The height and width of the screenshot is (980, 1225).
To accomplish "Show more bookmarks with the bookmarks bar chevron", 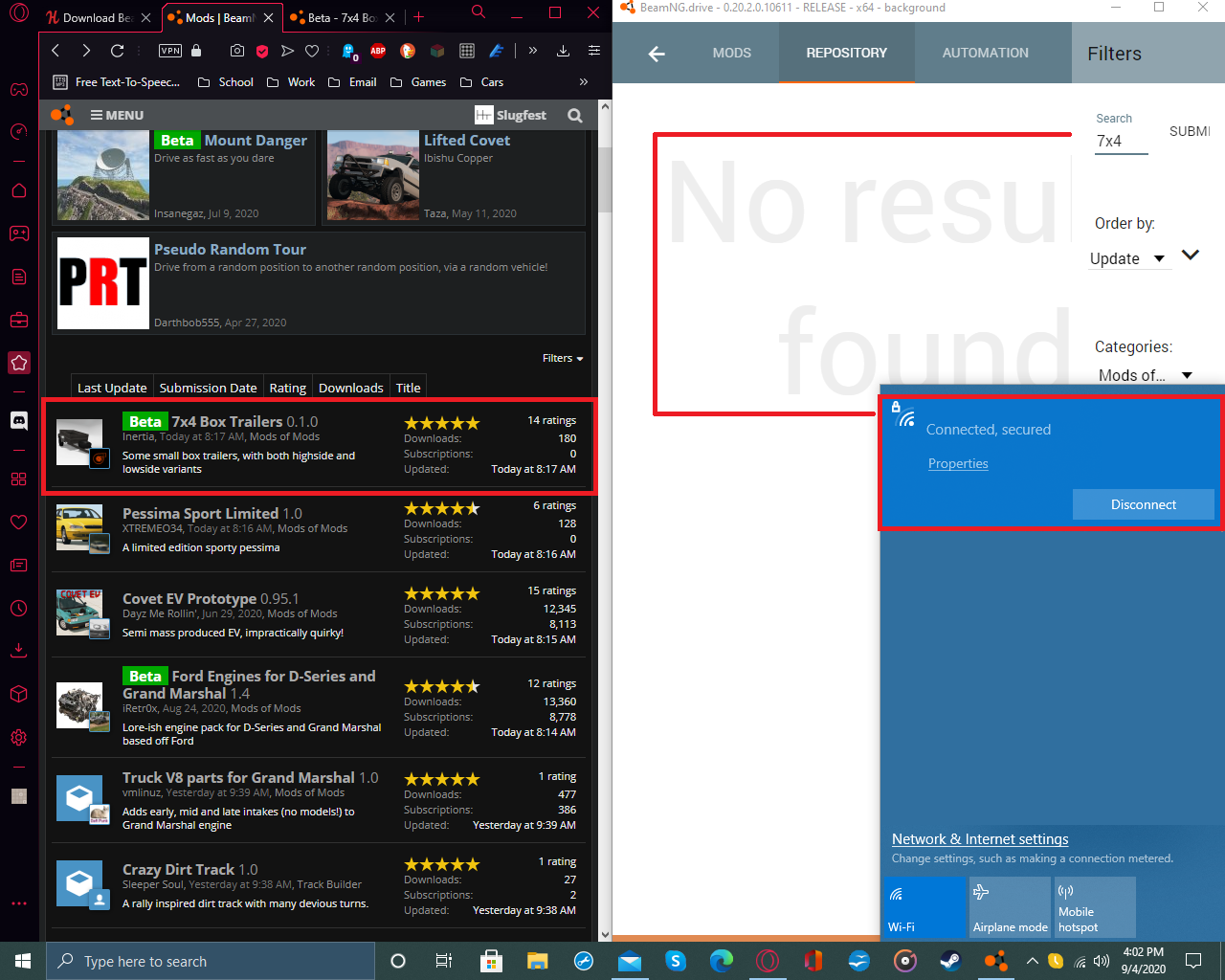I will (x=584, y=82).
